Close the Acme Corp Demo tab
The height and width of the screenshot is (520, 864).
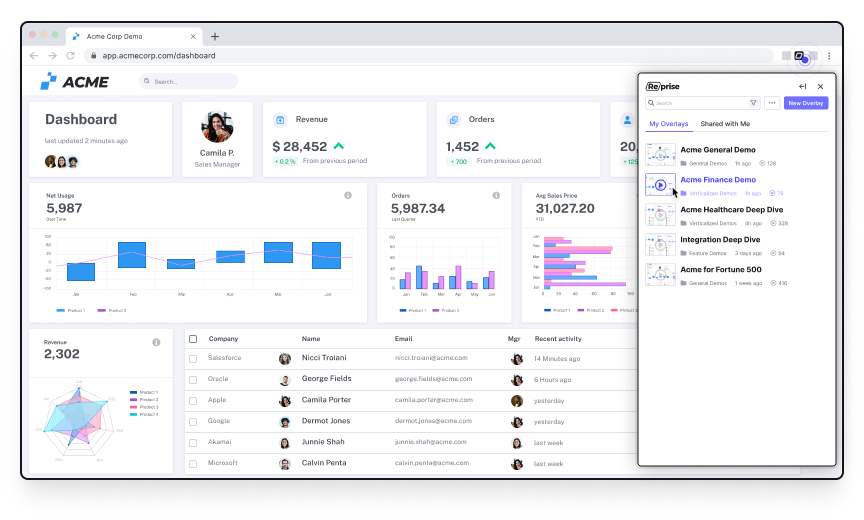point(193,36)
